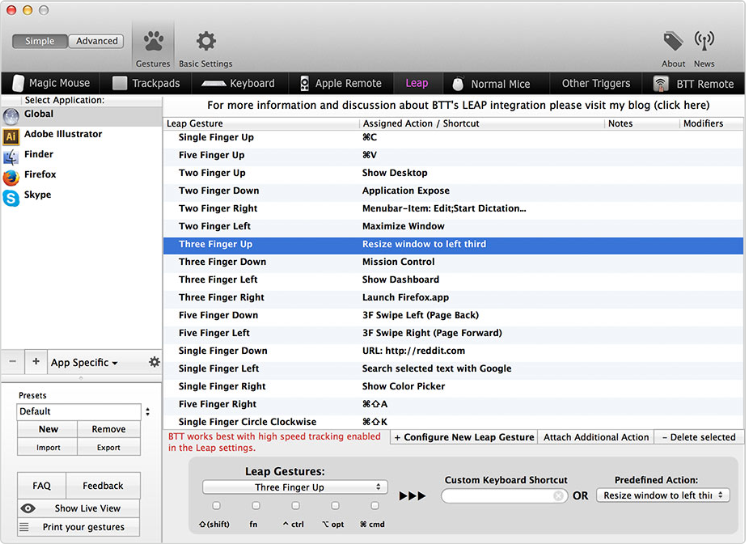Click the Import preset button
Viewport: 746px width, 544px height.
[48, 447]
